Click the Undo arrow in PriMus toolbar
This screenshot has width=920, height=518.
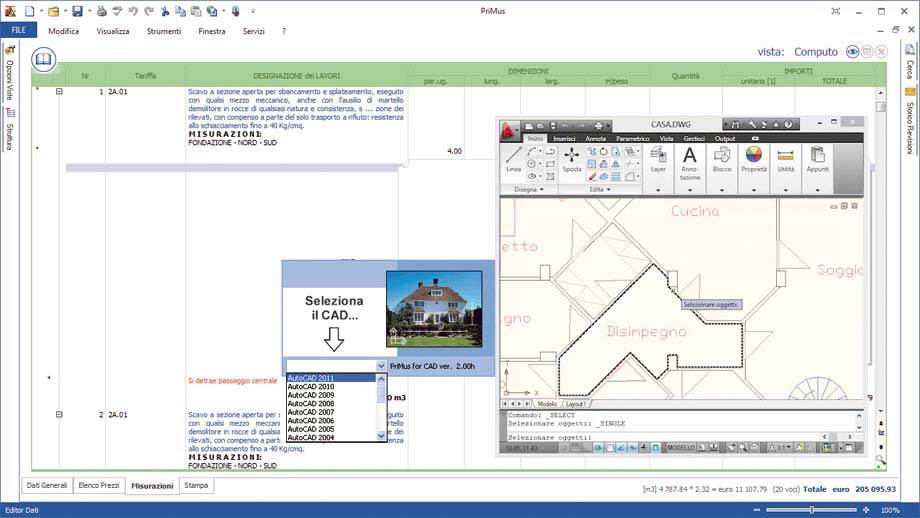click(133, 11)
